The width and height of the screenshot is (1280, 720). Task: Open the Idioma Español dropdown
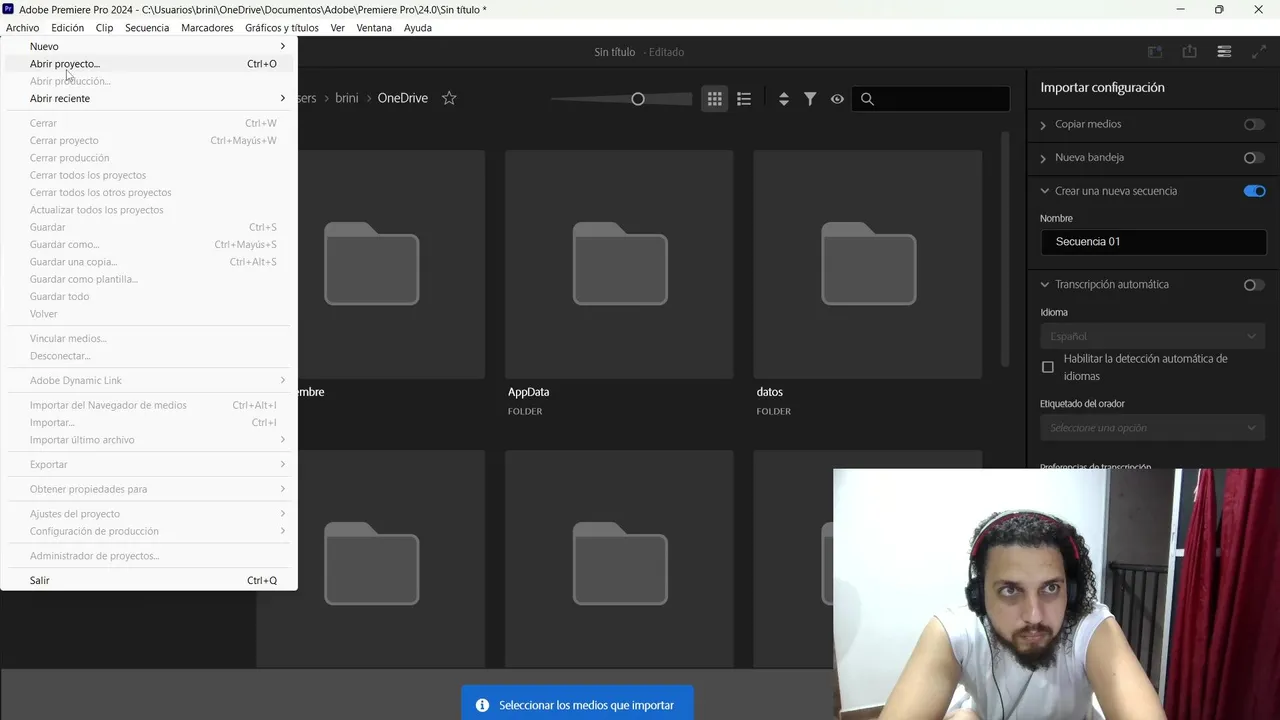1153,336
